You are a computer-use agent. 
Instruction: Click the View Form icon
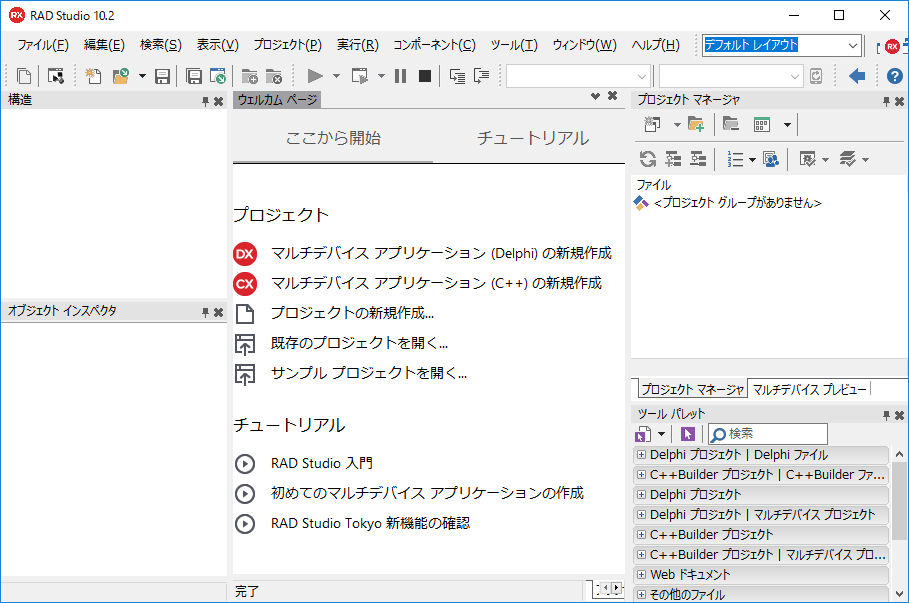(x=56, y=76)
